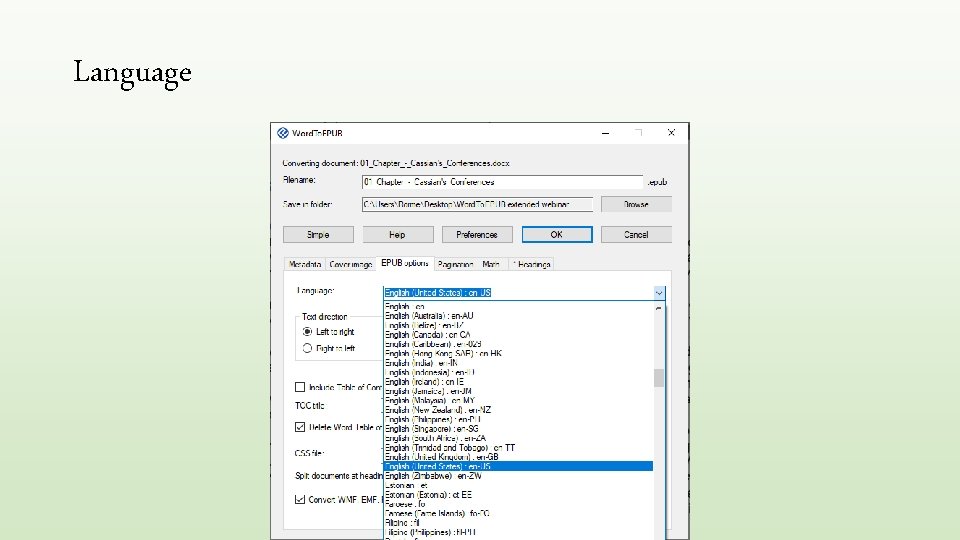Confirm conversion with the OK button
Image resolution: width=960 pixels, height=540 pixels.
click(x=557, y=234)
